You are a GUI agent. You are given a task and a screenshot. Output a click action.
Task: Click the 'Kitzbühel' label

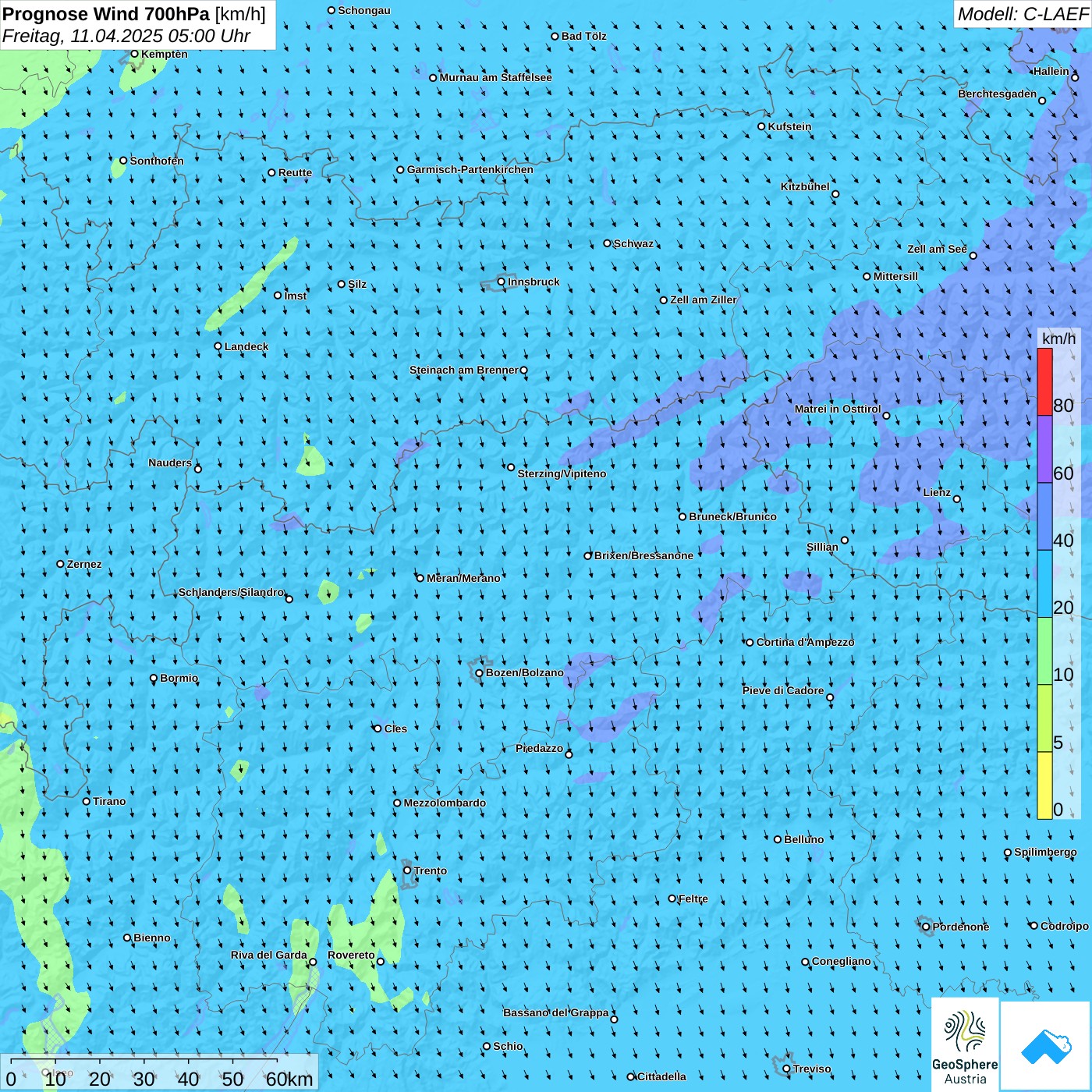pyautogui.click(x=805, y=186)
